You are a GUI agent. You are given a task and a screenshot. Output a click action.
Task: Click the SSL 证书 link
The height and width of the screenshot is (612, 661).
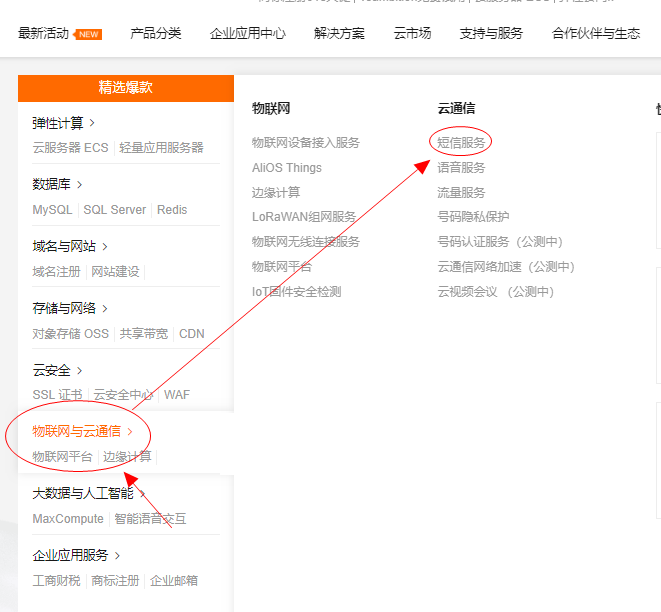[57, 395]
